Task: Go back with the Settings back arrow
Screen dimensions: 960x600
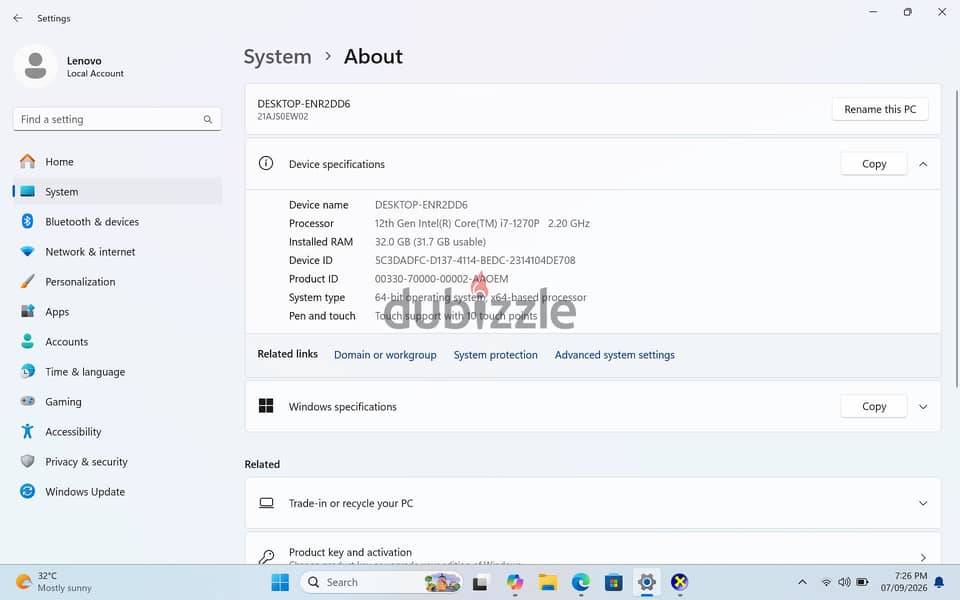Action: point(18,18)
